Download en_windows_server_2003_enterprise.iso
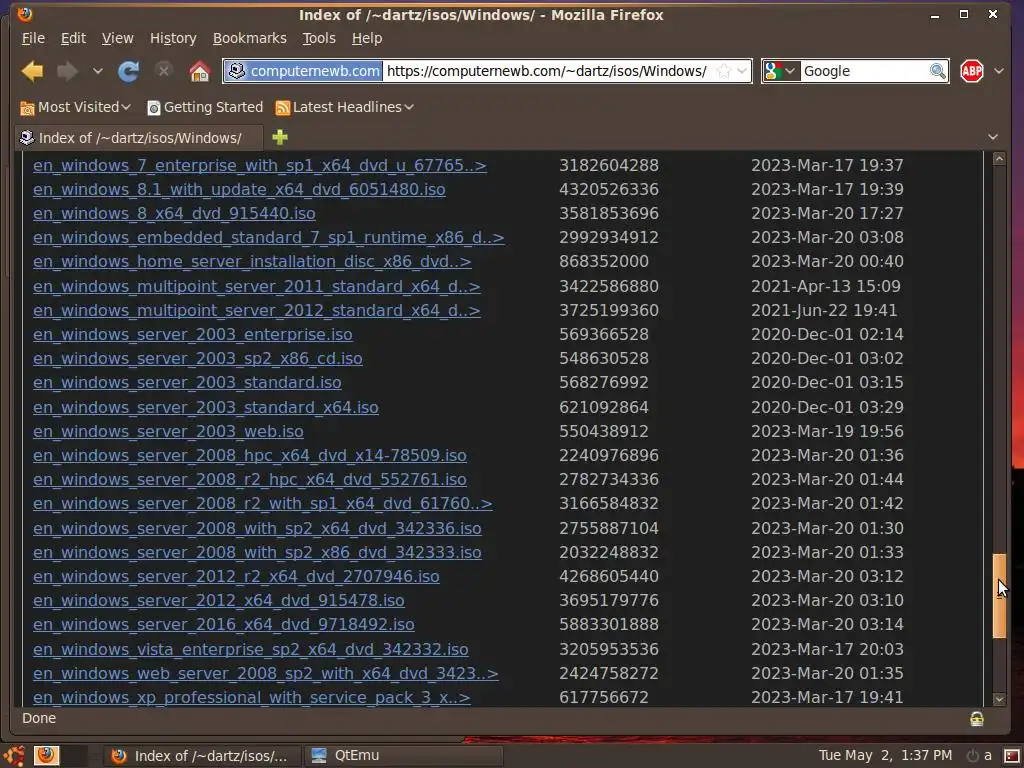 point(193,334)
